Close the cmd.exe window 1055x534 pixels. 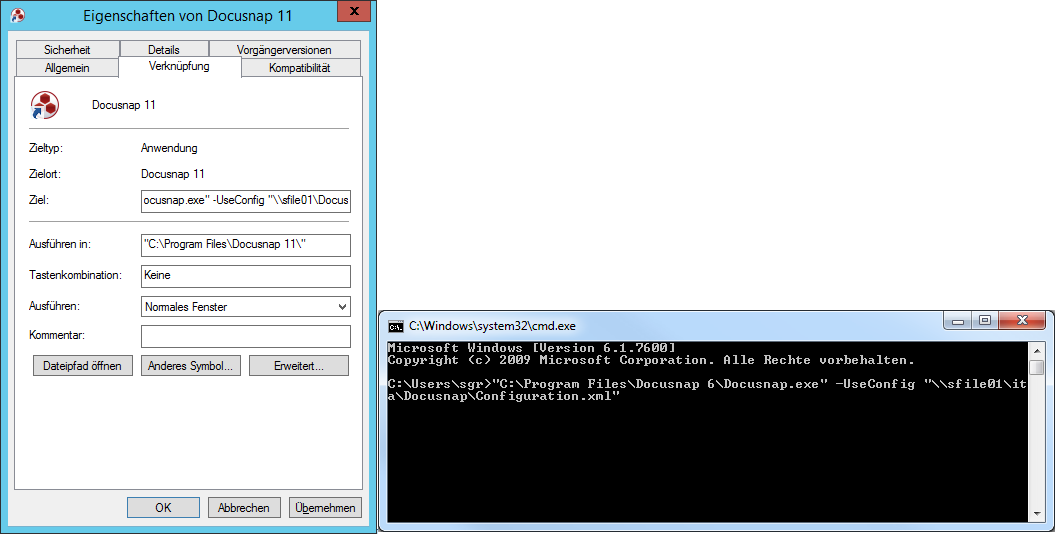pyautogui.click(x=1022, y=321)
